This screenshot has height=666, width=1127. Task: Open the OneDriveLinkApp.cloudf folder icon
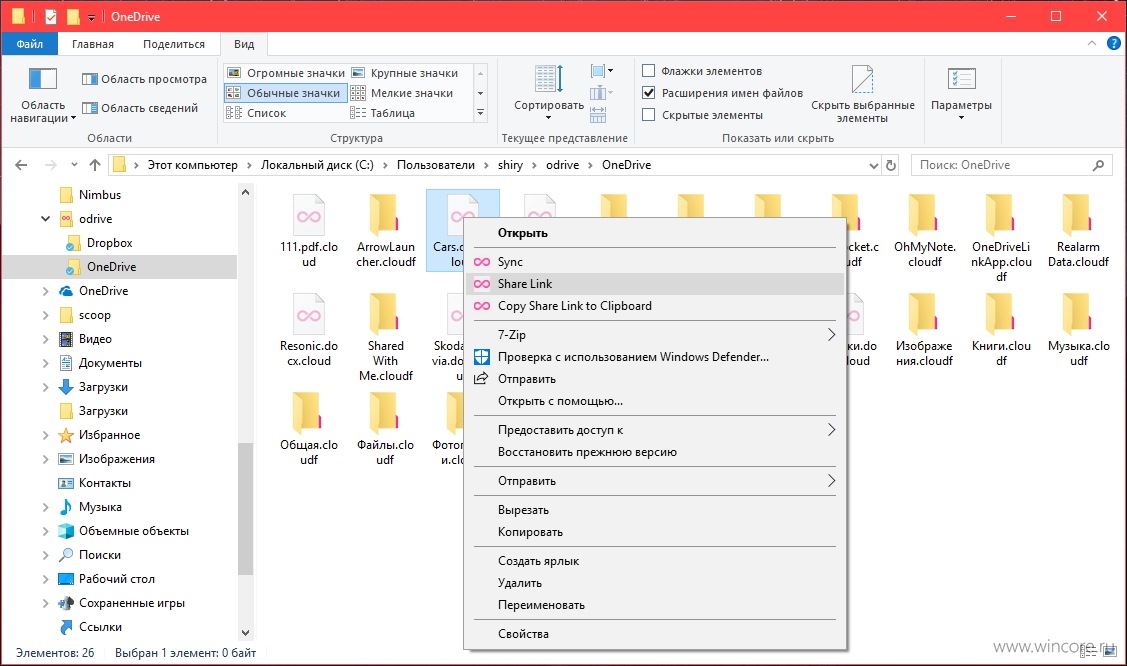pos(1001,214)
